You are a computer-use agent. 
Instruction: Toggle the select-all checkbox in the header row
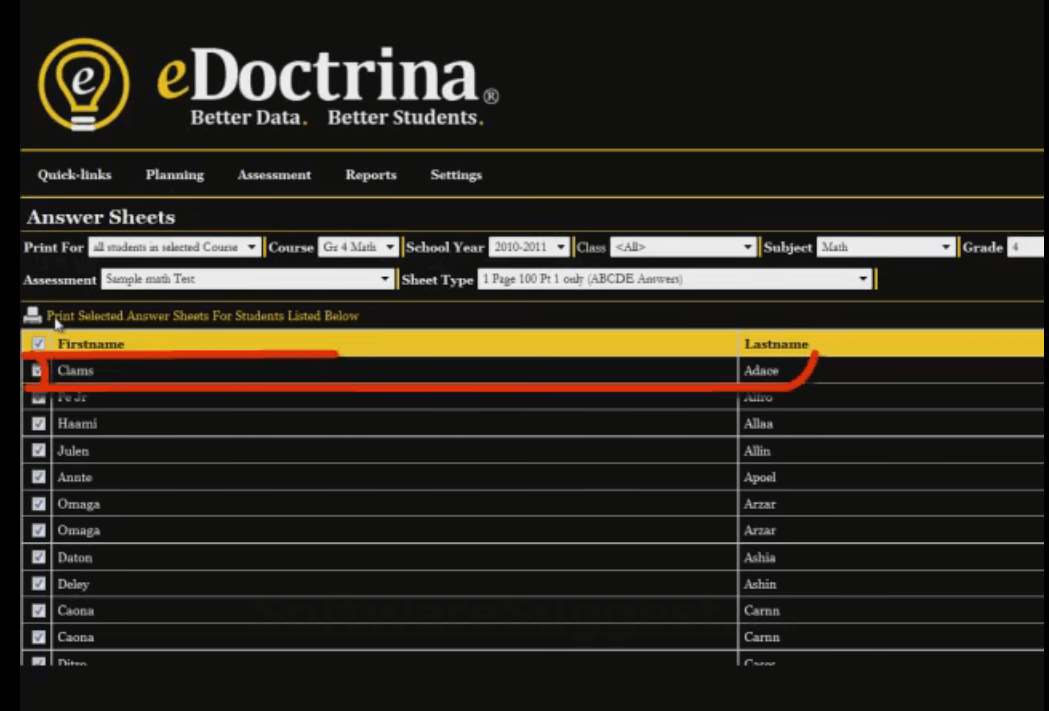38,343
